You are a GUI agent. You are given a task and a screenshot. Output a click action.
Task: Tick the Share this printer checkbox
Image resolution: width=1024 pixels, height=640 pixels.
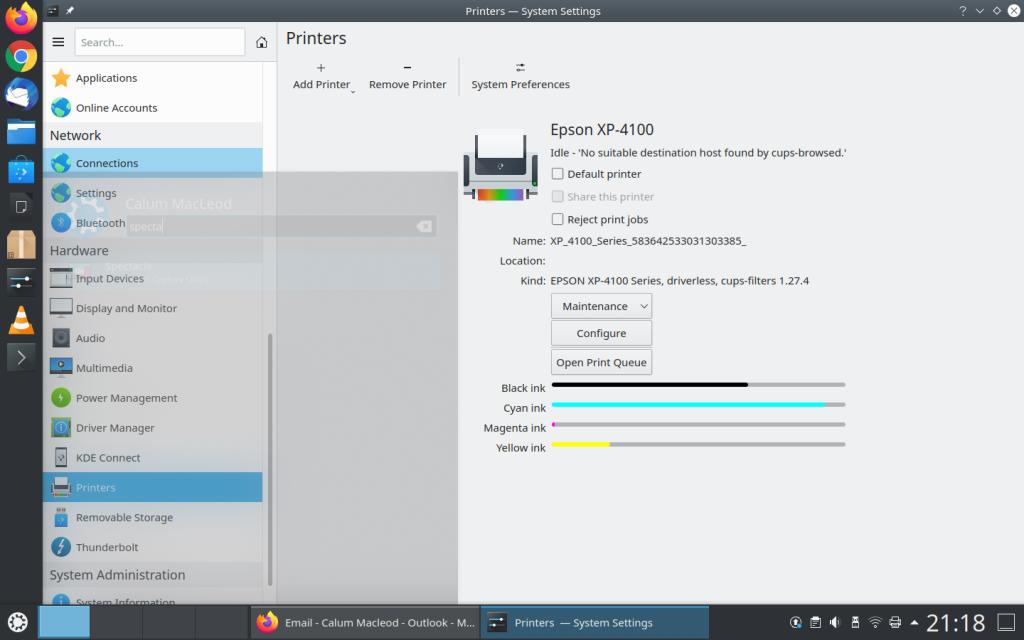point(558,197)
